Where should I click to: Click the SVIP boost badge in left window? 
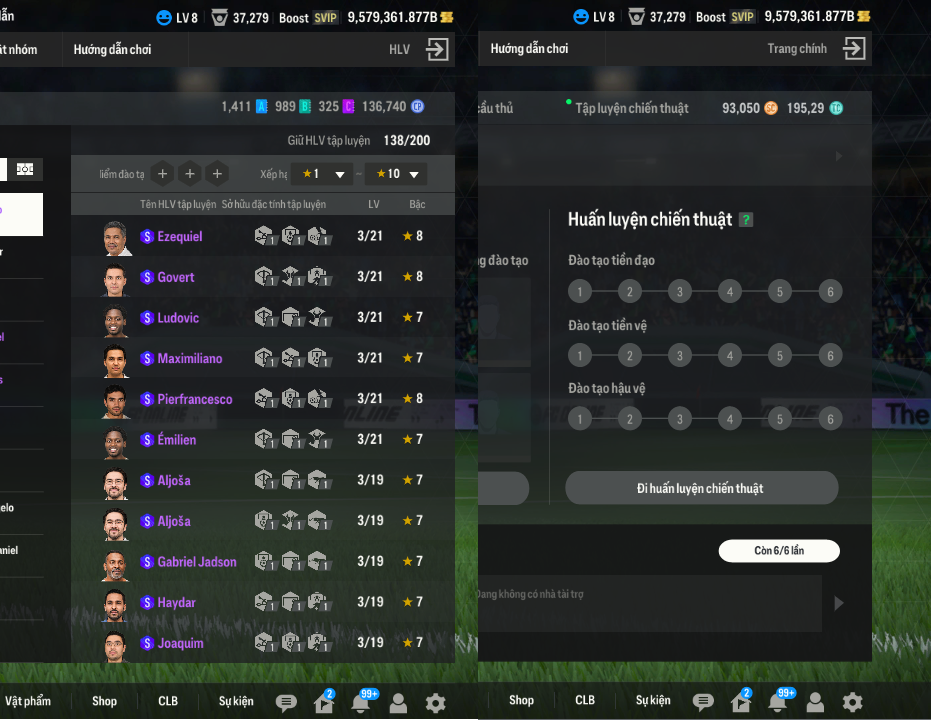325,18
